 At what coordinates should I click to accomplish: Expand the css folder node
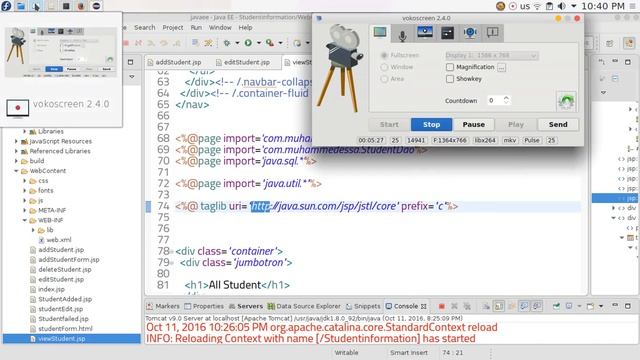click(x=24, y=180)
